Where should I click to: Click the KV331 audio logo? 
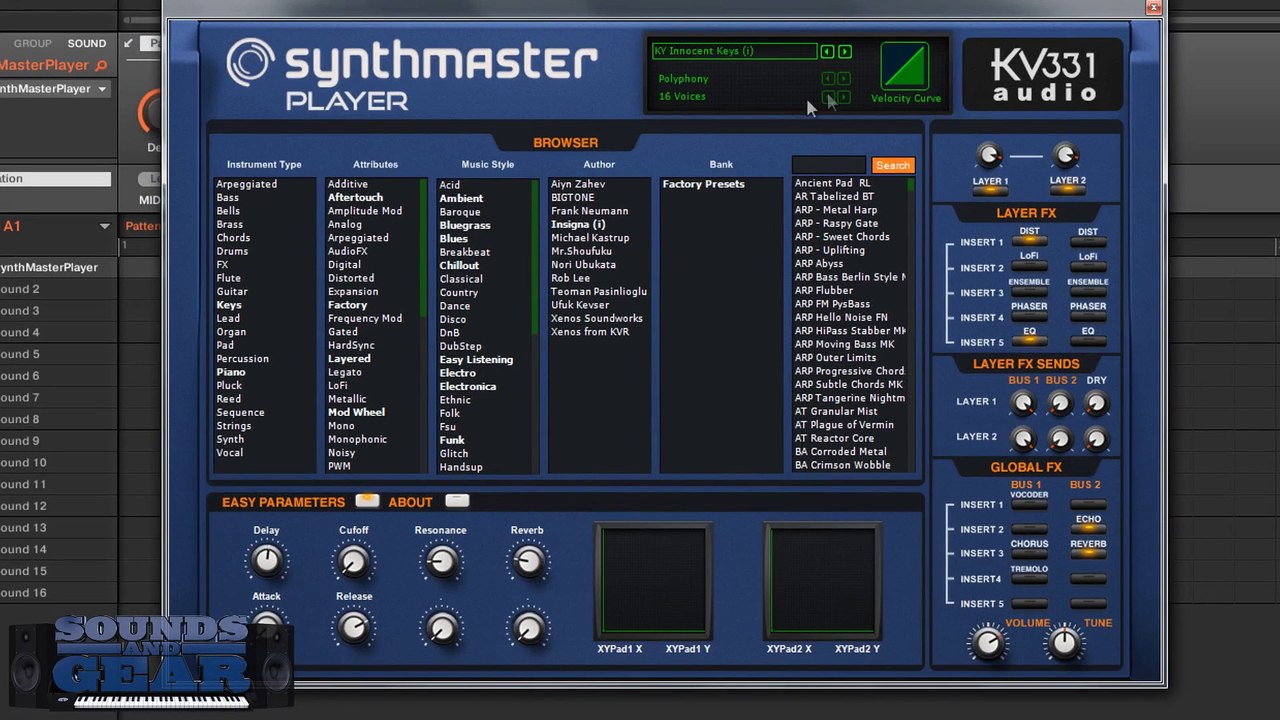[1043, 76]
